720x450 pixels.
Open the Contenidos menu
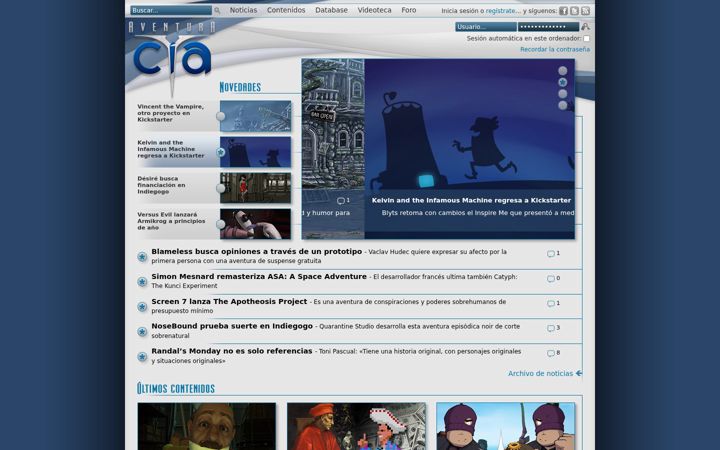coord(286,10)
